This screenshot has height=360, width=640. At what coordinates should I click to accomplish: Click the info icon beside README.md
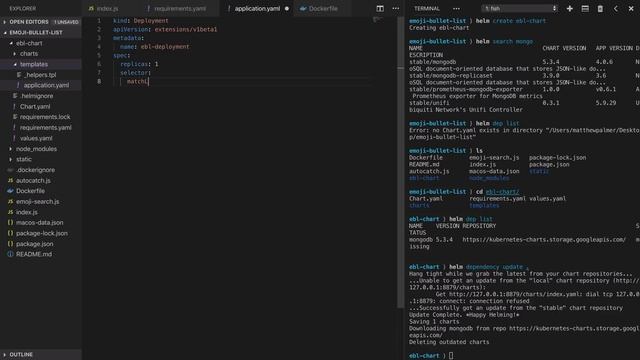tap(10, 254)
